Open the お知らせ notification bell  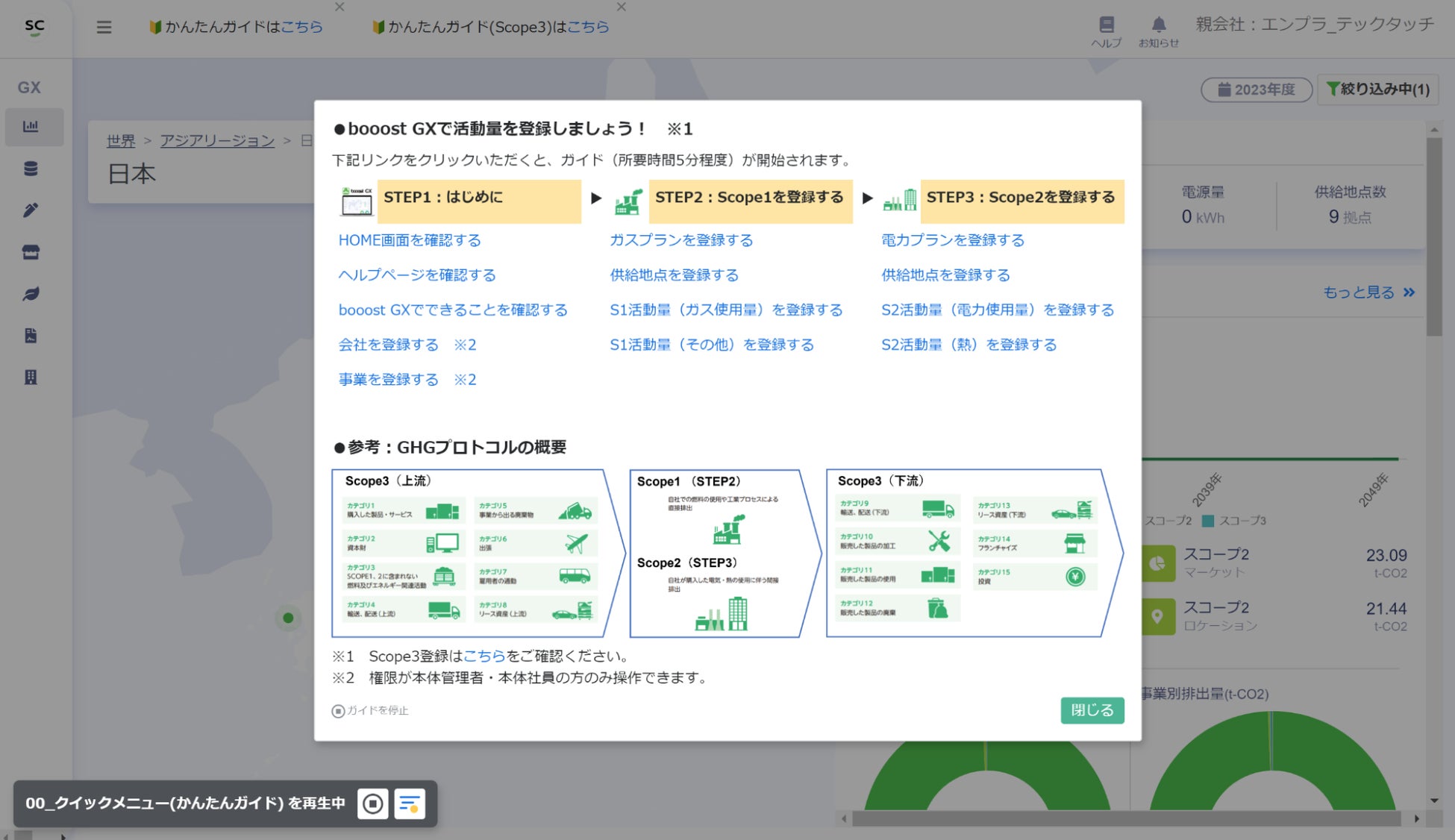point(1159,28)
